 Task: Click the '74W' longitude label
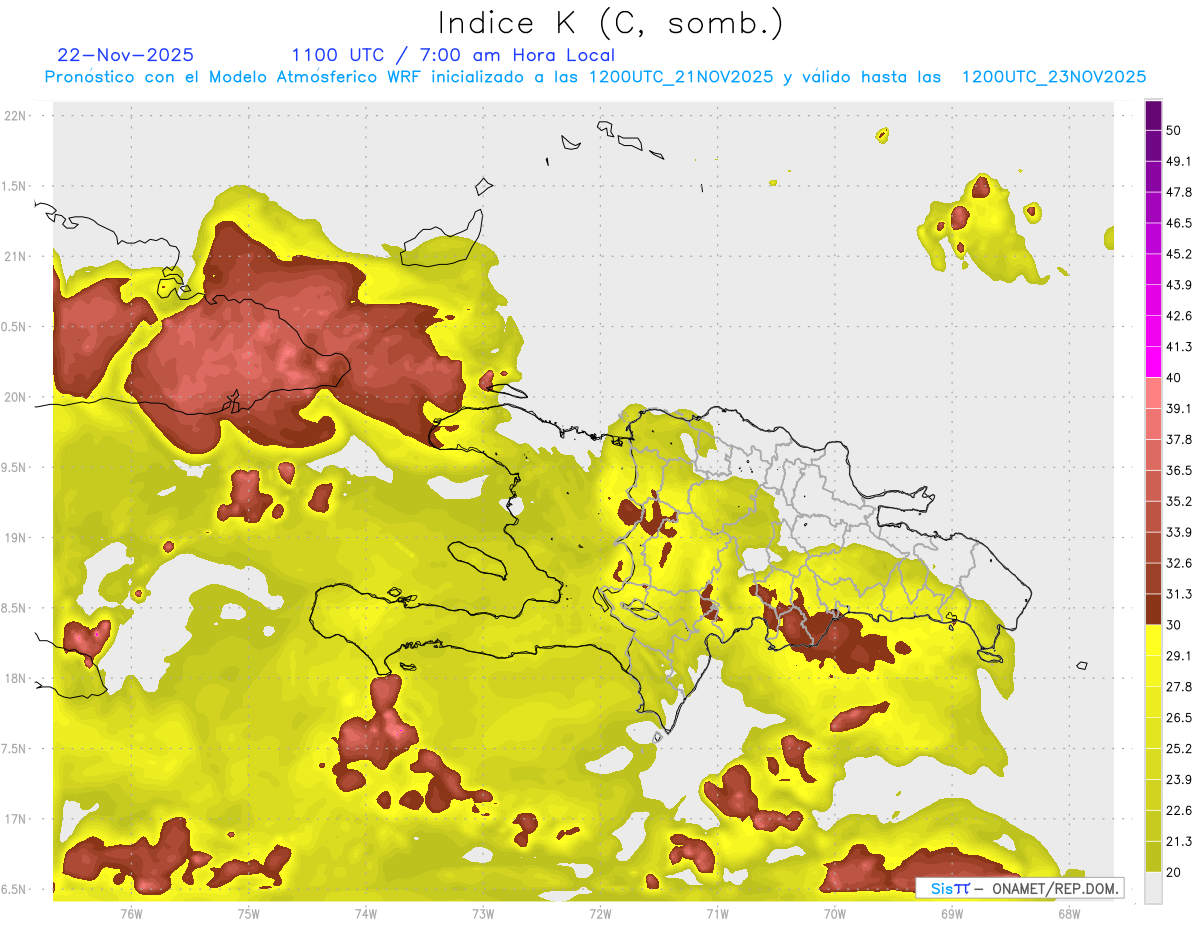[x=365, y=914]
